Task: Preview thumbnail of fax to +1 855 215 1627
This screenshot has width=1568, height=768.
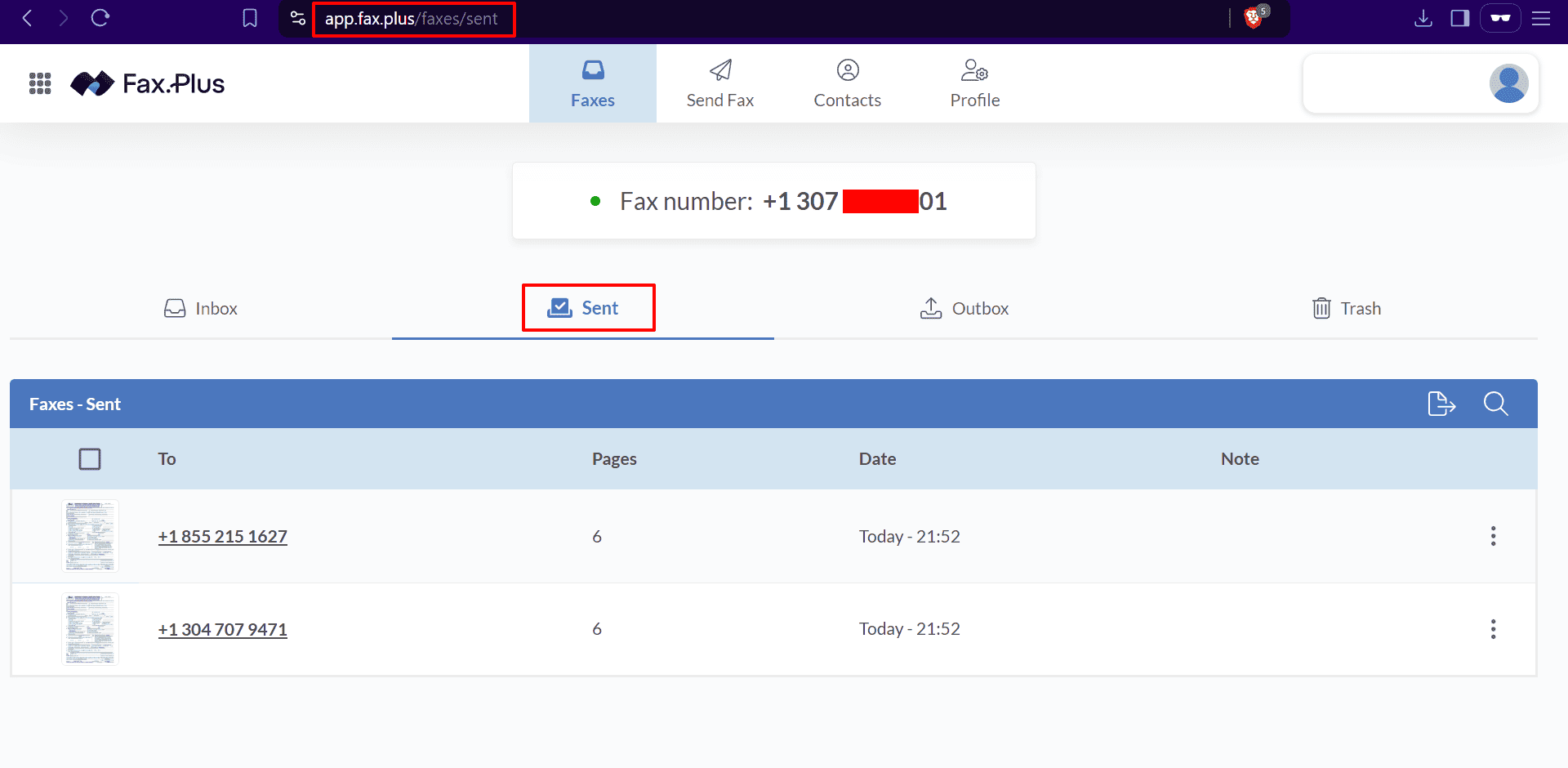Action: (90, 536)
